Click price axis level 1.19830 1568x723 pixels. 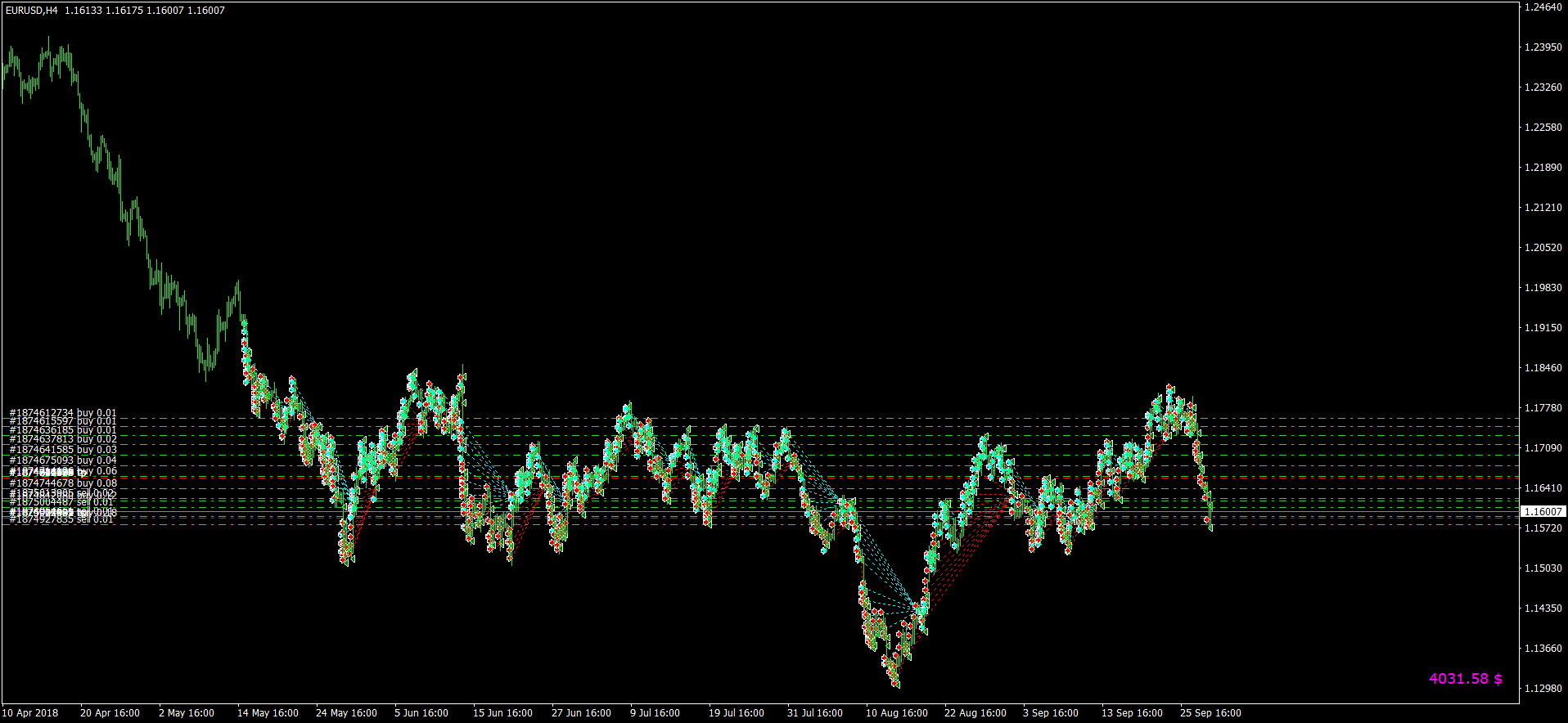(1543, 288)
